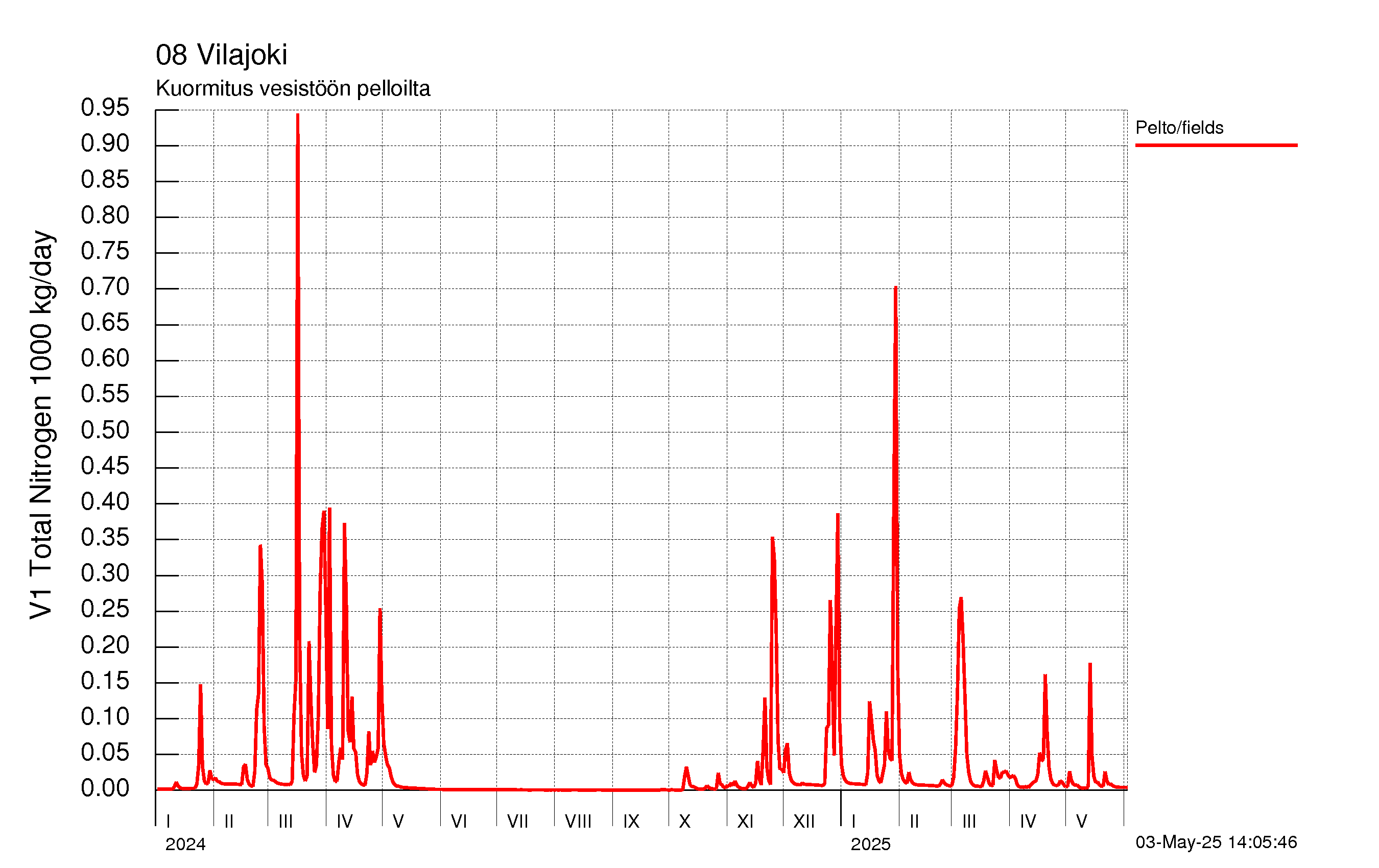Click the y-axis value 0.50

tap(105, 430)
